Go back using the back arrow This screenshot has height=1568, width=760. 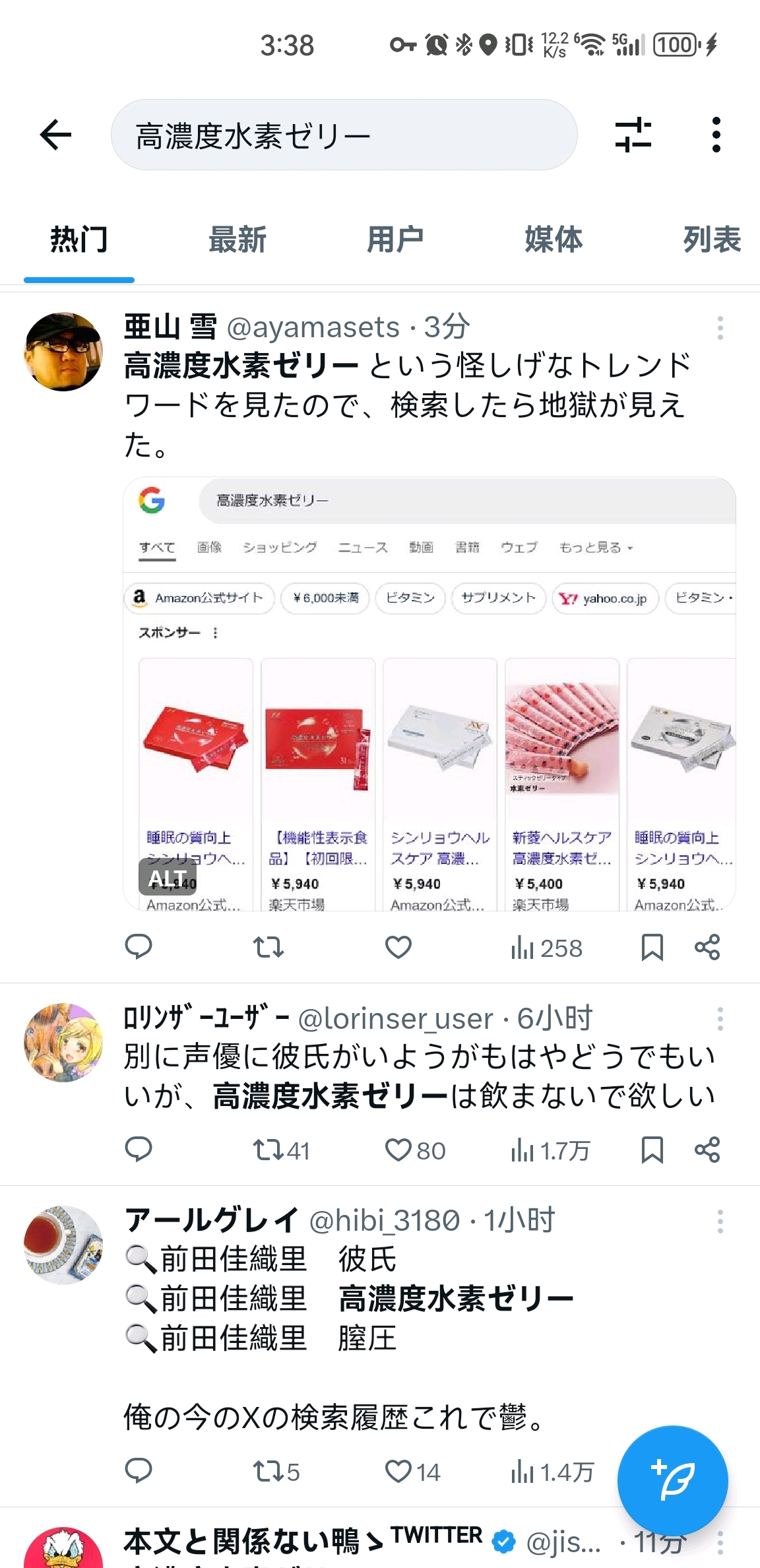pos(55,135)
